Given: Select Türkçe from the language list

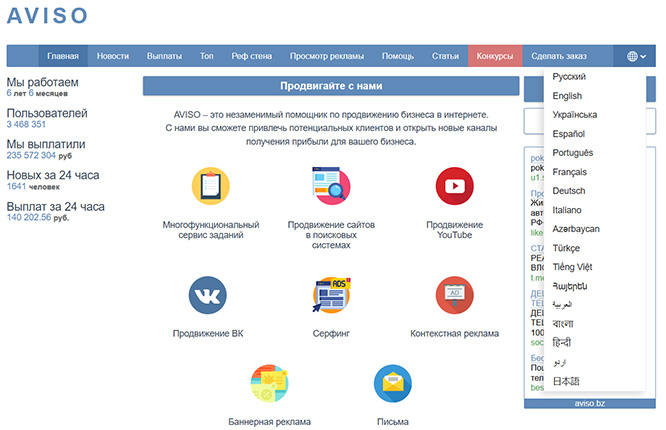Looking at the screenshot, I should [566, 248].
